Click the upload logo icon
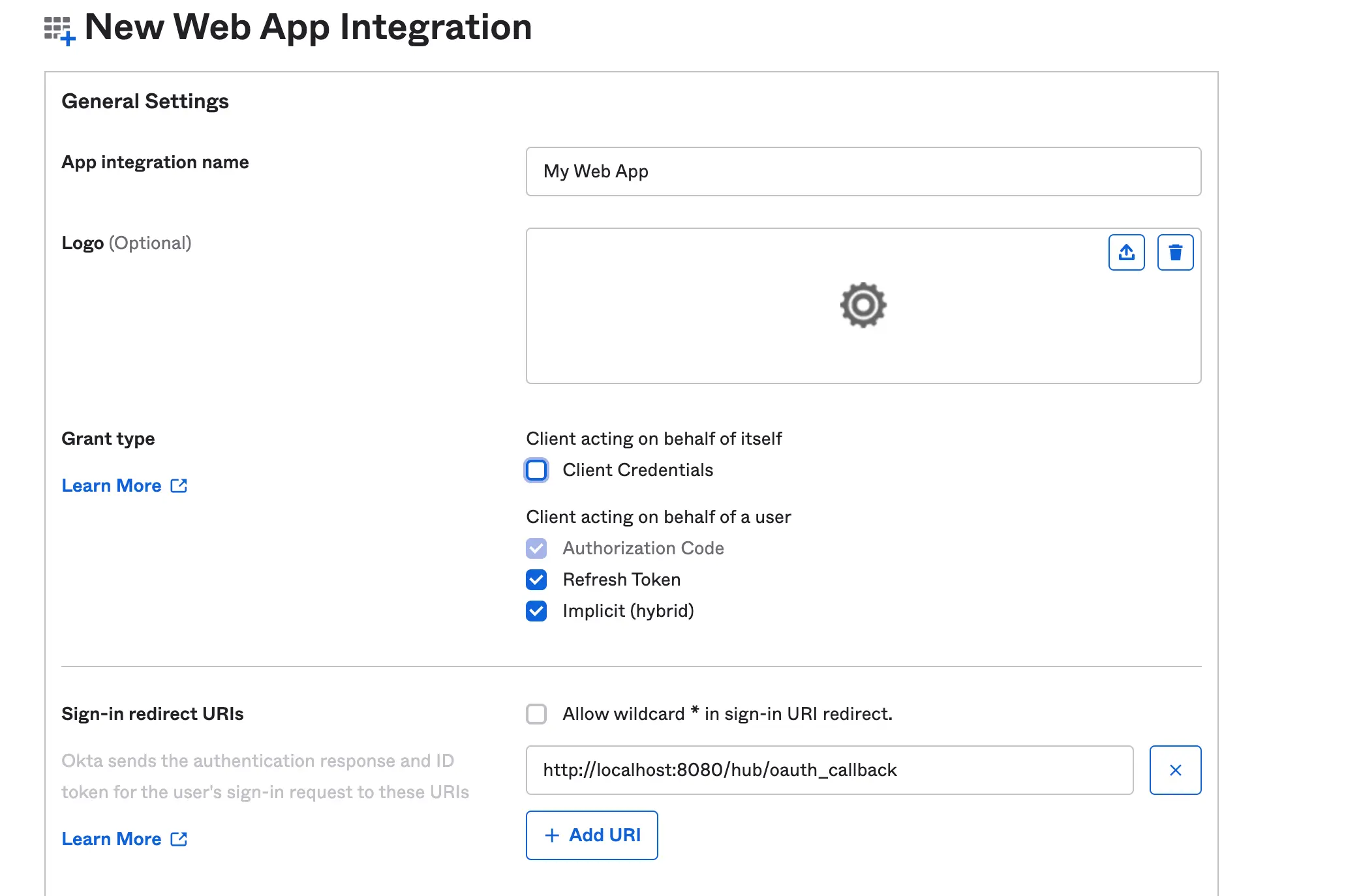 pyautogui.click(x=1126, y=252)
